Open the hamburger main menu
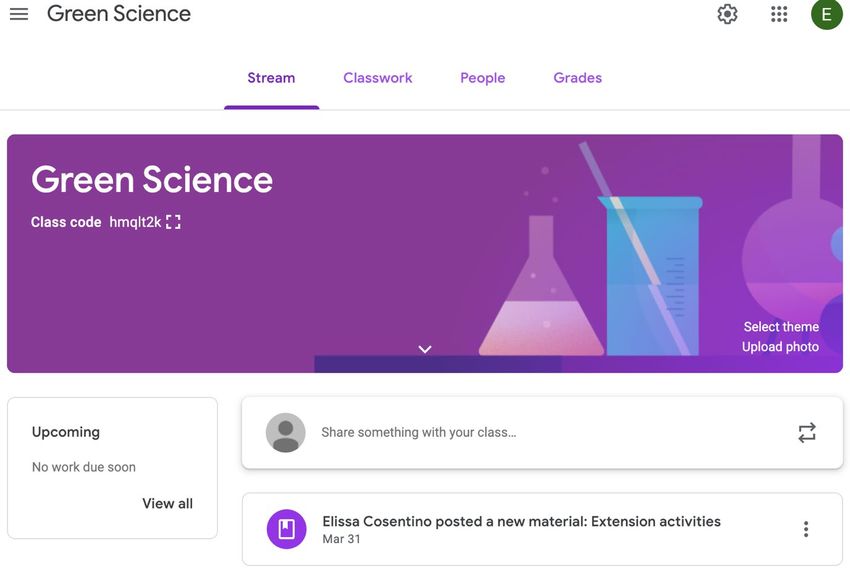The height and width of the screenshot is (574, 850). click(x=19, y=14)
